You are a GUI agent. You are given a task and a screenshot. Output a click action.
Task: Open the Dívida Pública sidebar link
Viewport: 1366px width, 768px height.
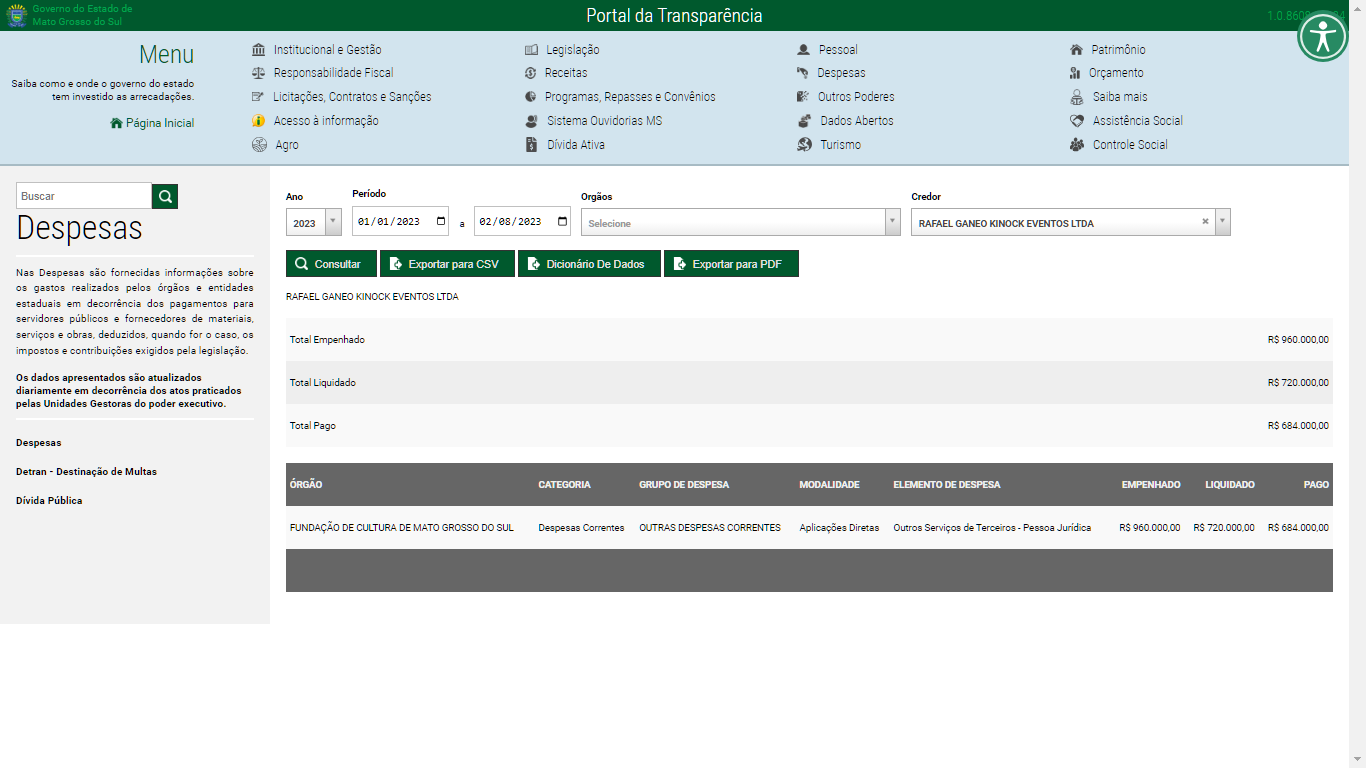49,501
